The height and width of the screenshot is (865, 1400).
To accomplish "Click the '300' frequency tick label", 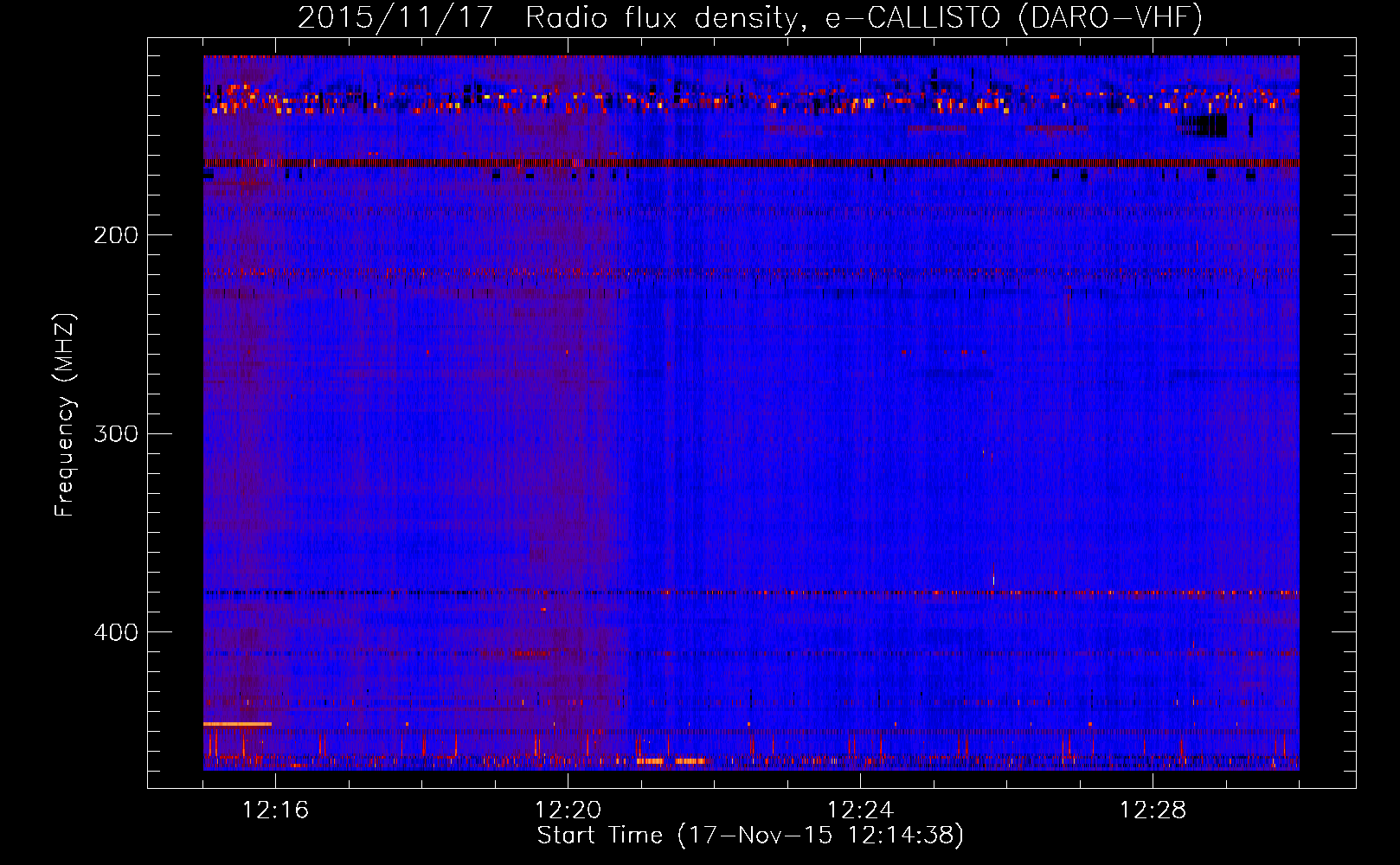I will [116, 433].
